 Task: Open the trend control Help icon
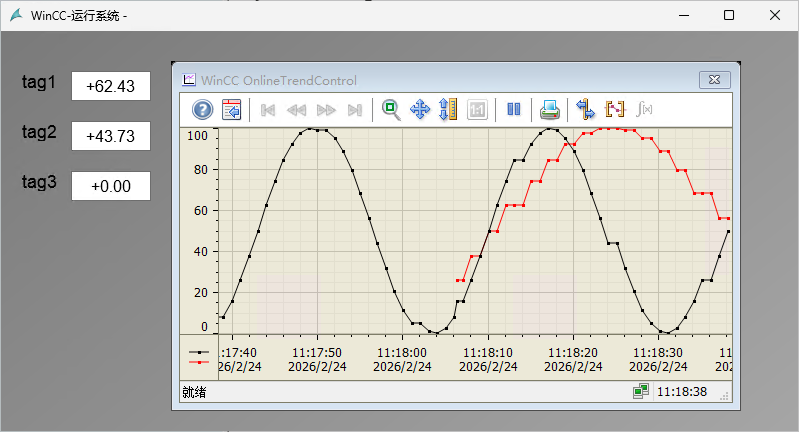pos(203,110)
